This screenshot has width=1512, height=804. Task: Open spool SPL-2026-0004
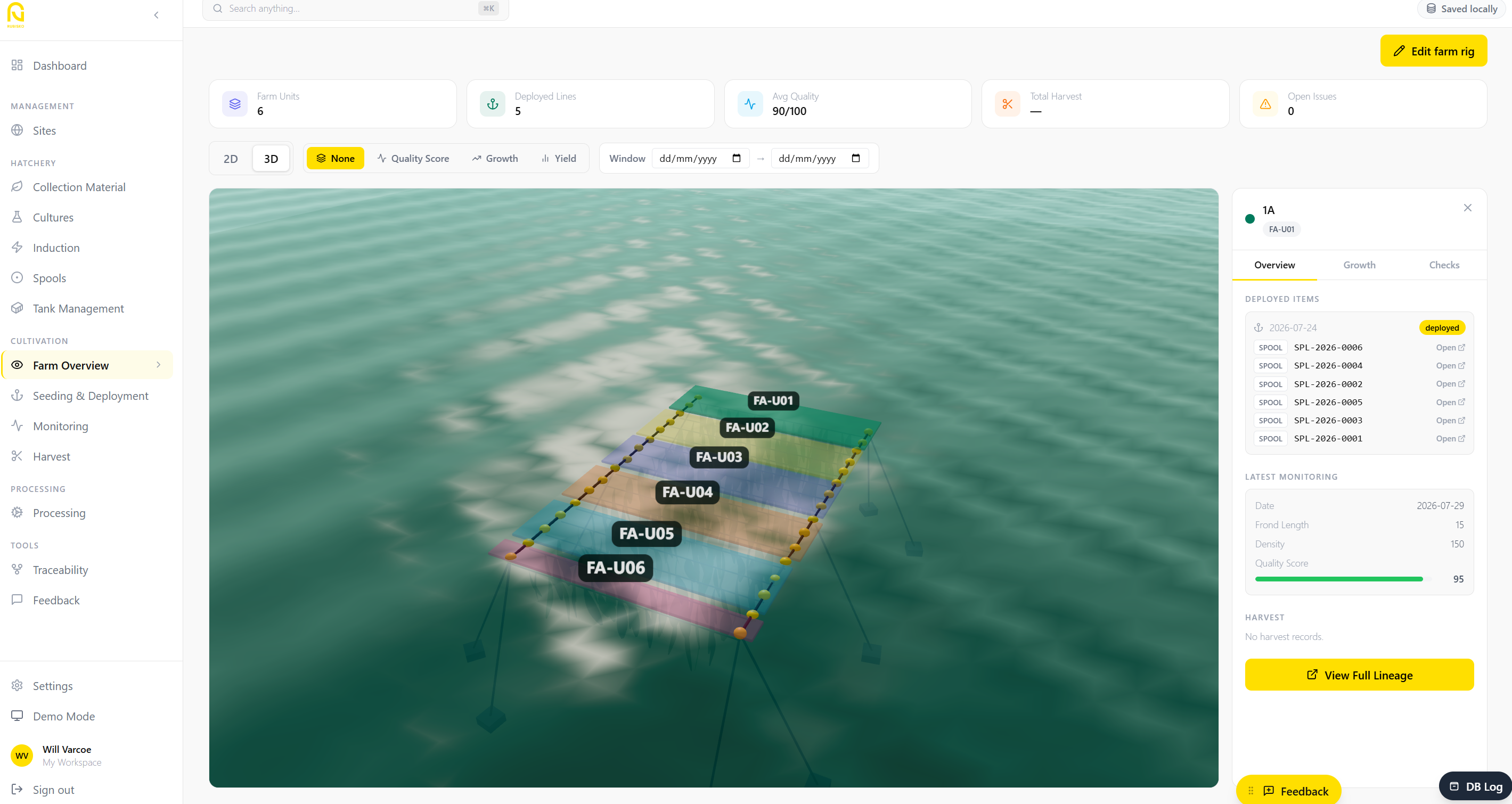tap(1450, 366)
